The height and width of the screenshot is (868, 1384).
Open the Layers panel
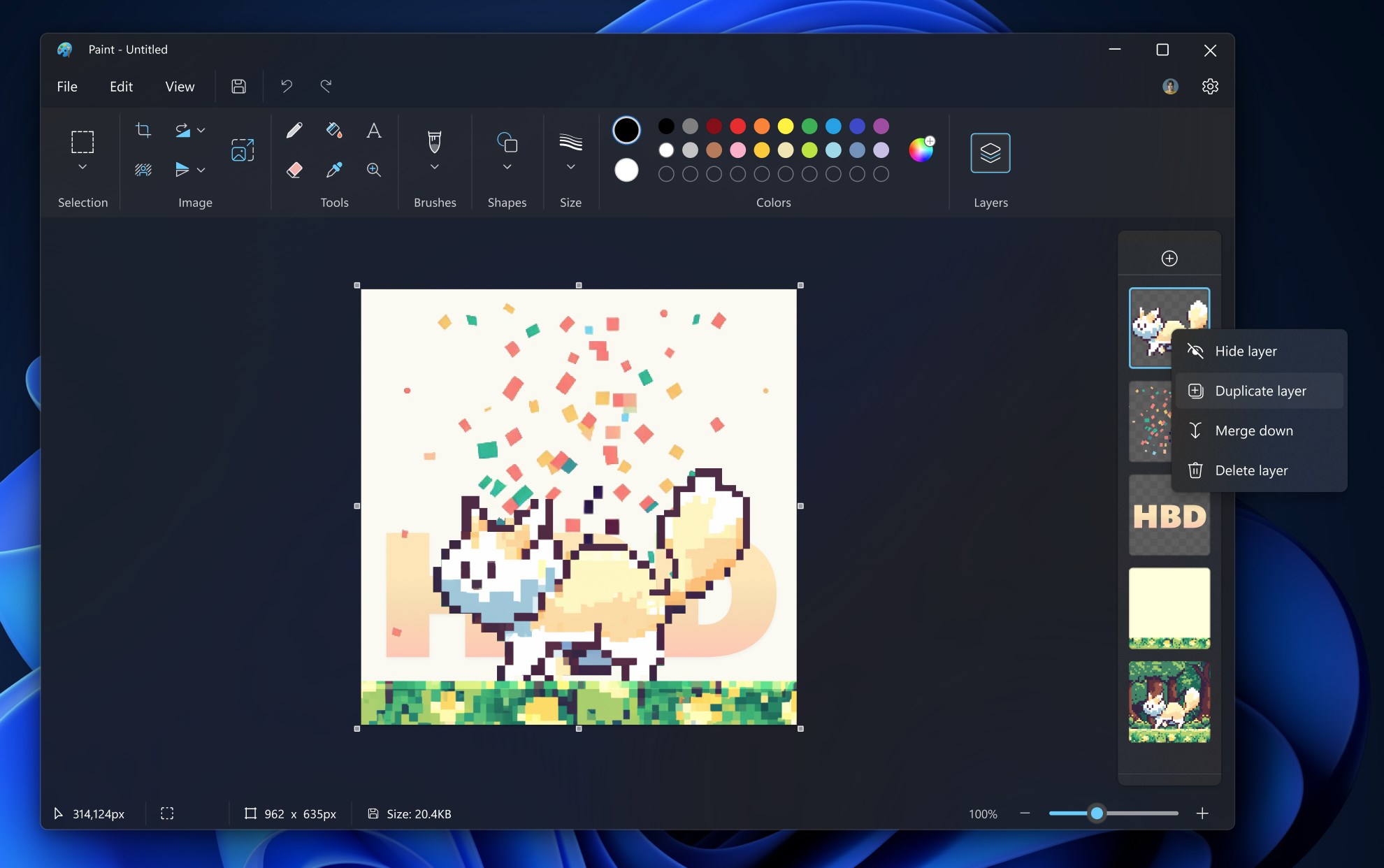click(990, 152)
